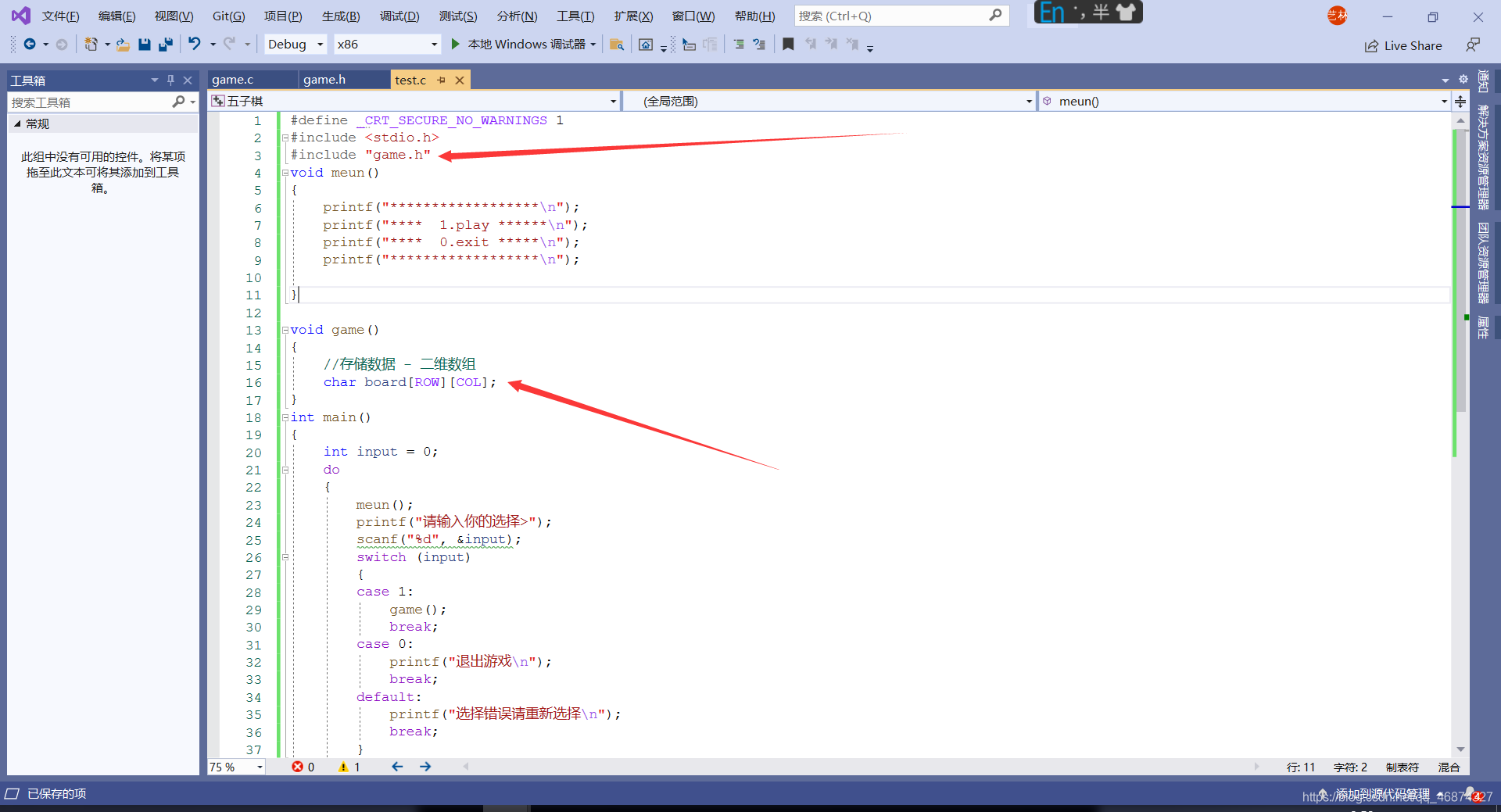Click the 搜索工具箱 search field

coord(90,102)
